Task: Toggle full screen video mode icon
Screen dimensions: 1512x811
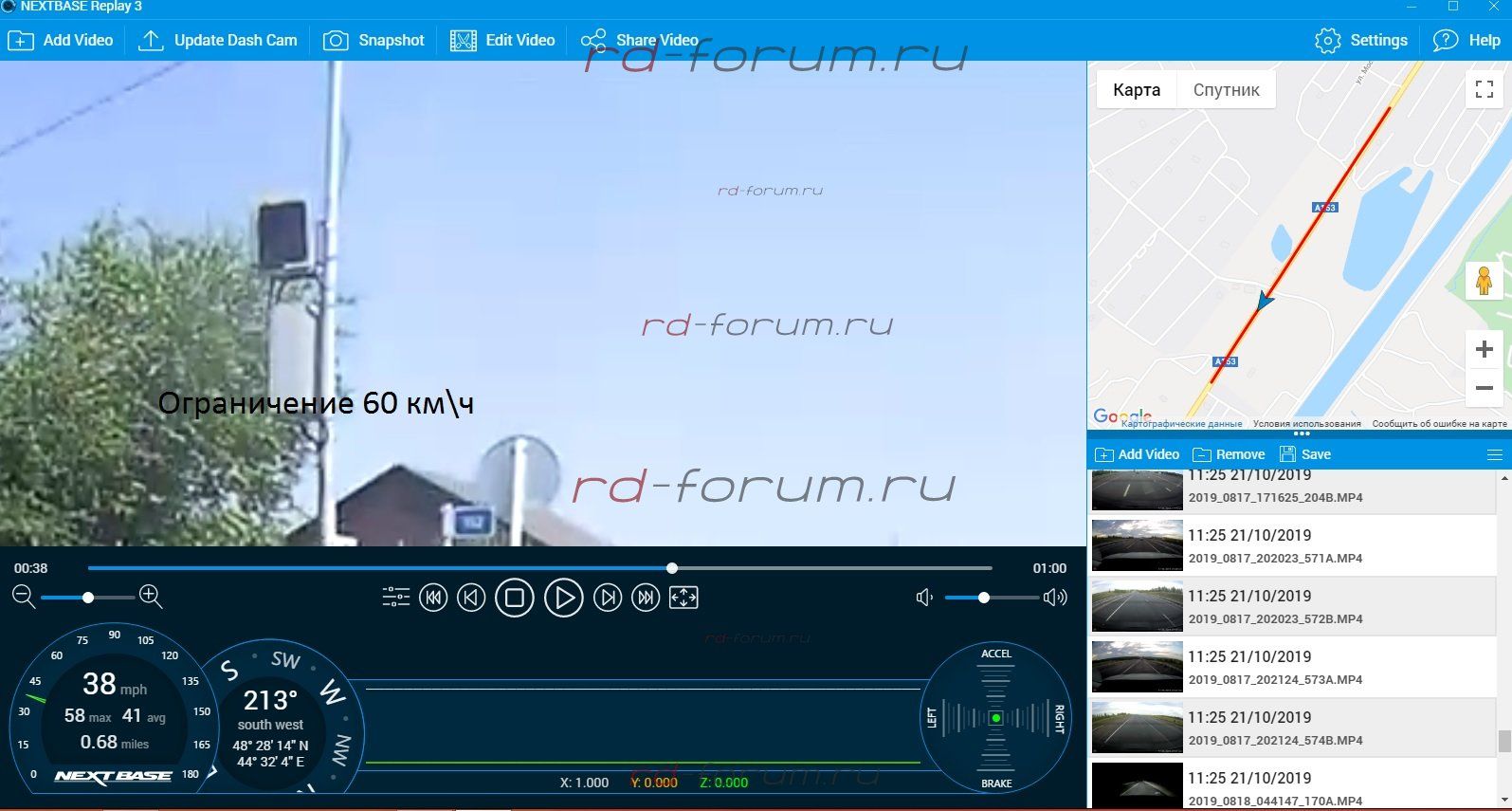Action: pos(683,598)
